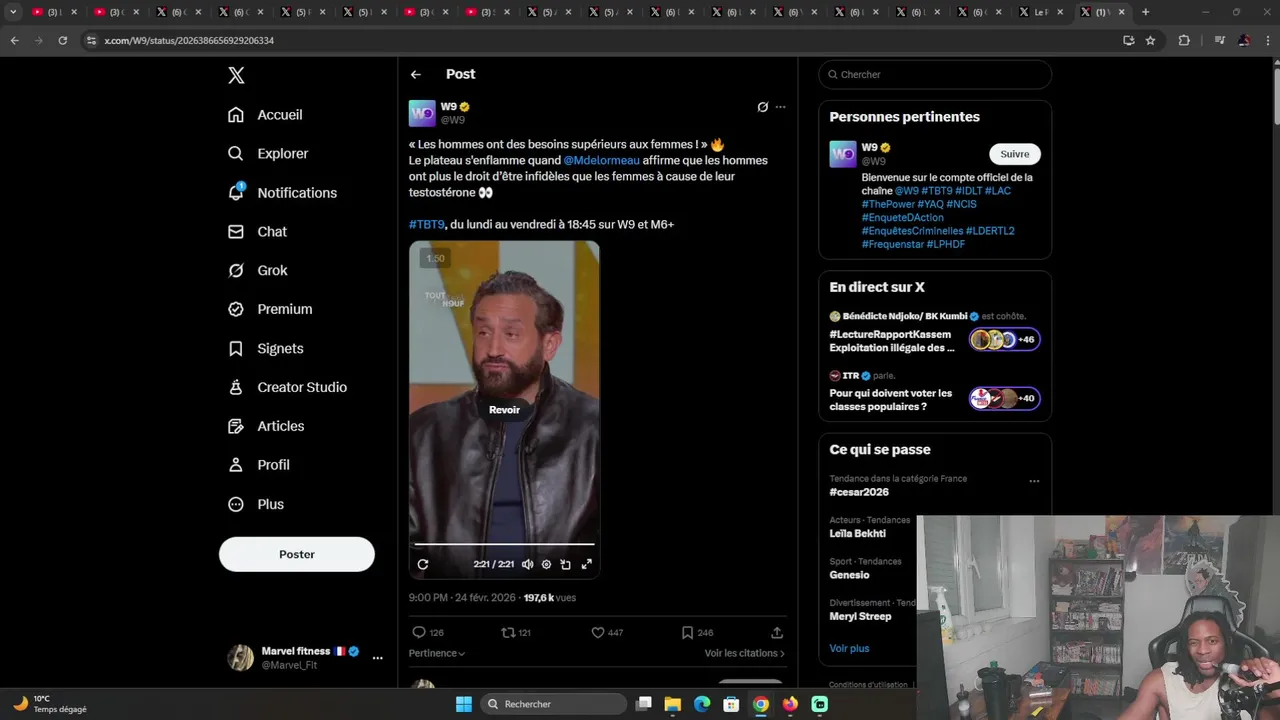Mute the video sound
This screenshot has height=720, width=1280.
[x=528, y=565]
